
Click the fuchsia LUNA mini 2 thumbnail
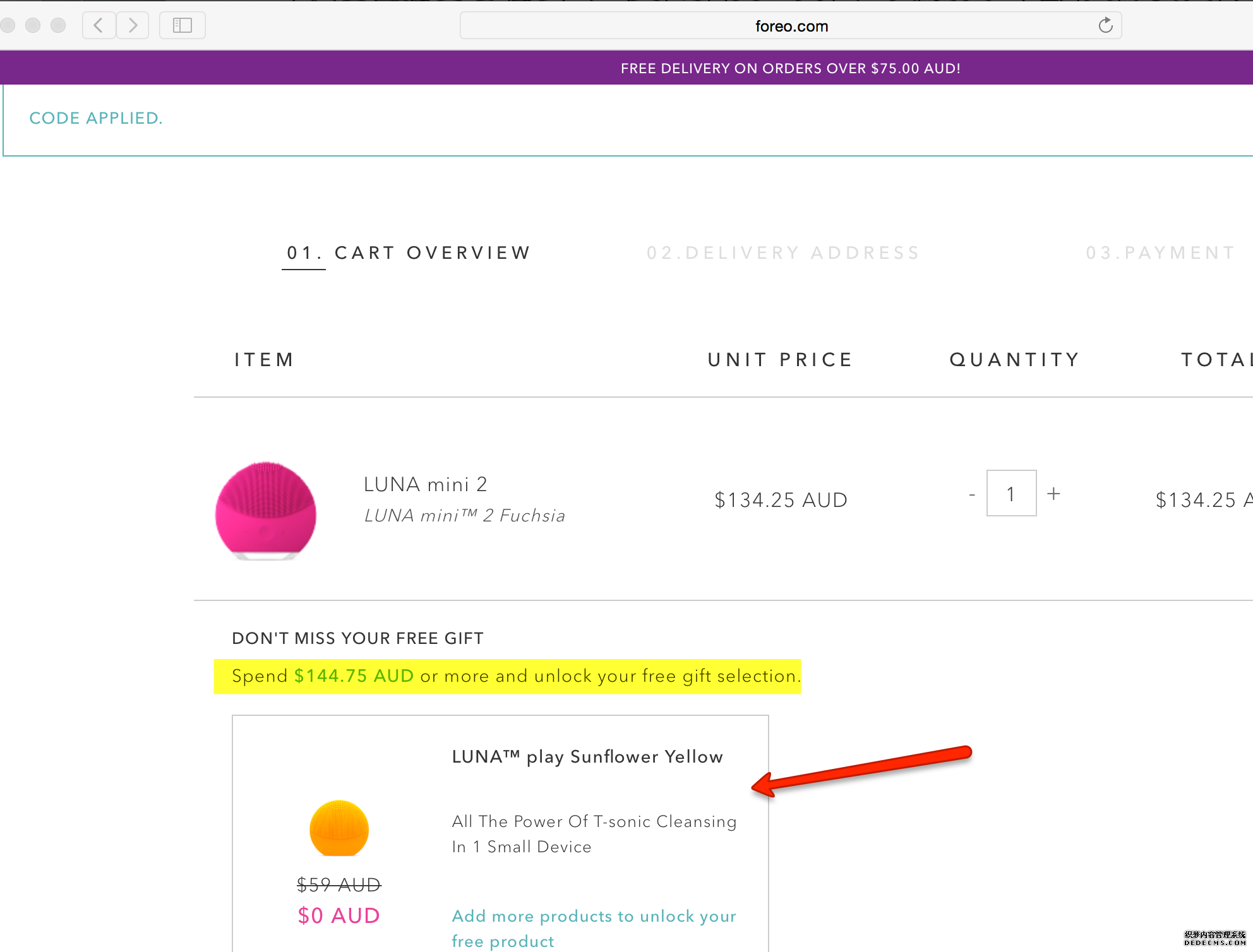click(x=265, y=511)
